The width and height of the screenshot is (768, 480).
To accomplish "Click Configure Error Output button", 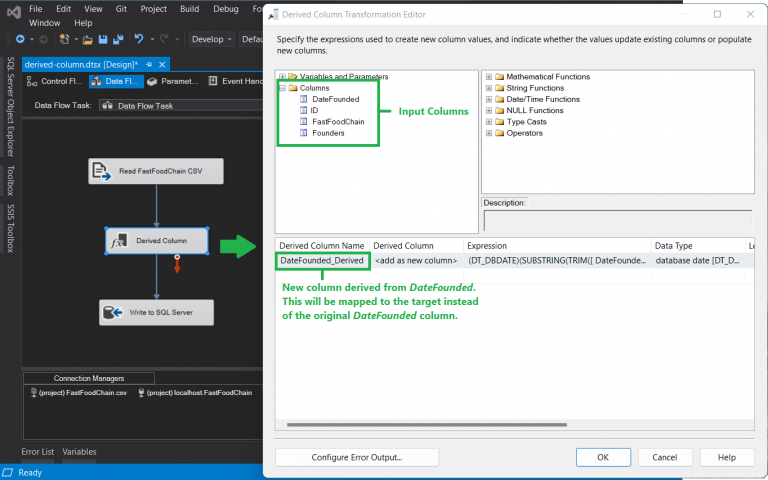I will click(x=357, y=457).
